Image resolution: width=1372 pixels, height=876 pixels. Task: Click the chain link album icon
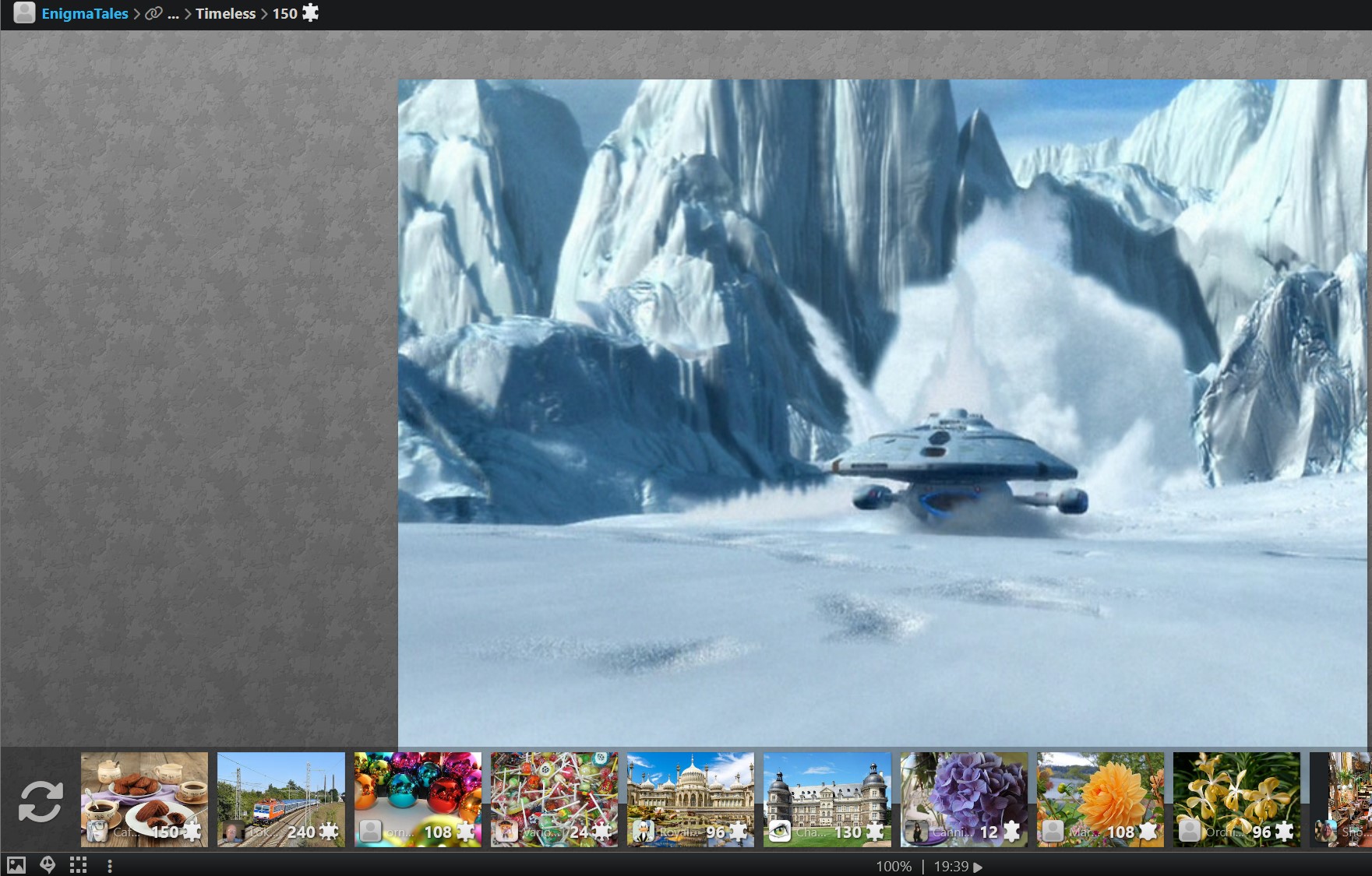click(x=153, y=13)
